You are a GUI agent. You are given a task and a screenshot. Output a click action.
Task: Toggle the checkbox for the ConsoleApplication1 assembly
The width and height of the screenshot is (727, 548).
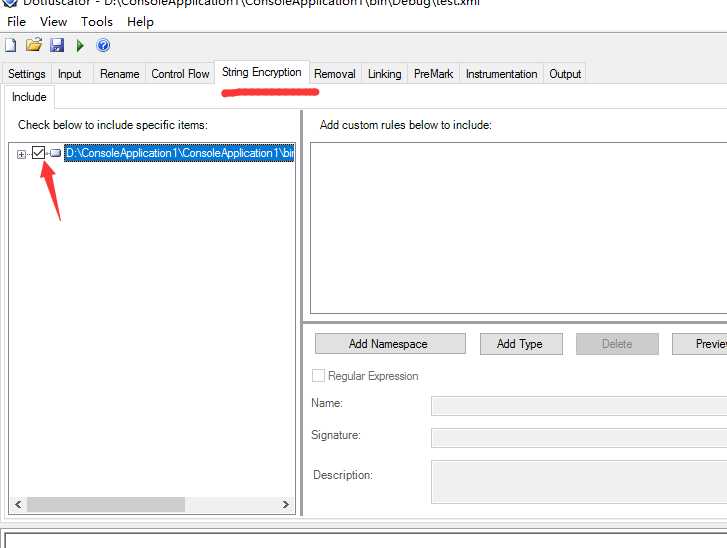pyautogui.click(x=38, y=153)
